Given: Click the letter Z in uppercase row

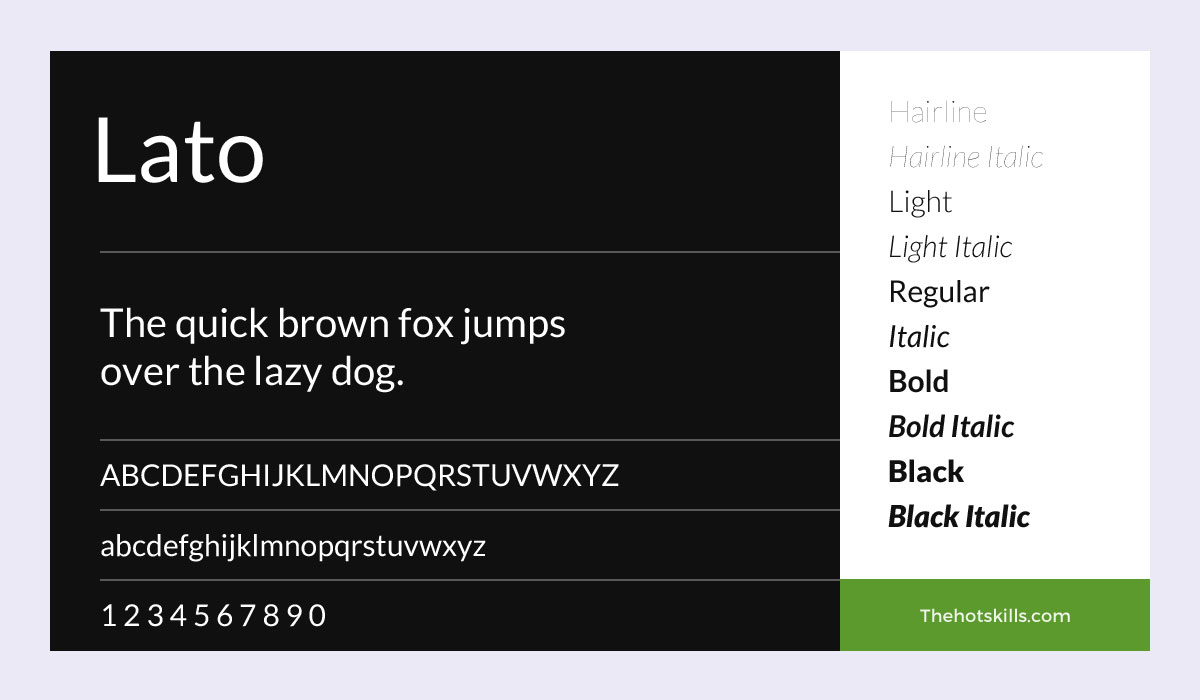Looking at the screenshot, I should pyautogui.click(x=609, y=475).
